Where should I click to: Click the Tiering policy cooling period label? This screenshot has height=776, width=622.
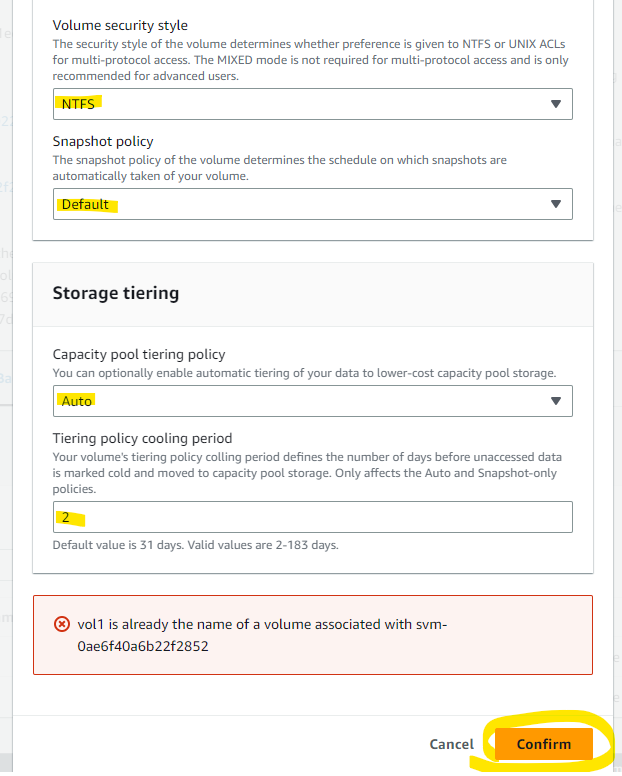point(142,437)
